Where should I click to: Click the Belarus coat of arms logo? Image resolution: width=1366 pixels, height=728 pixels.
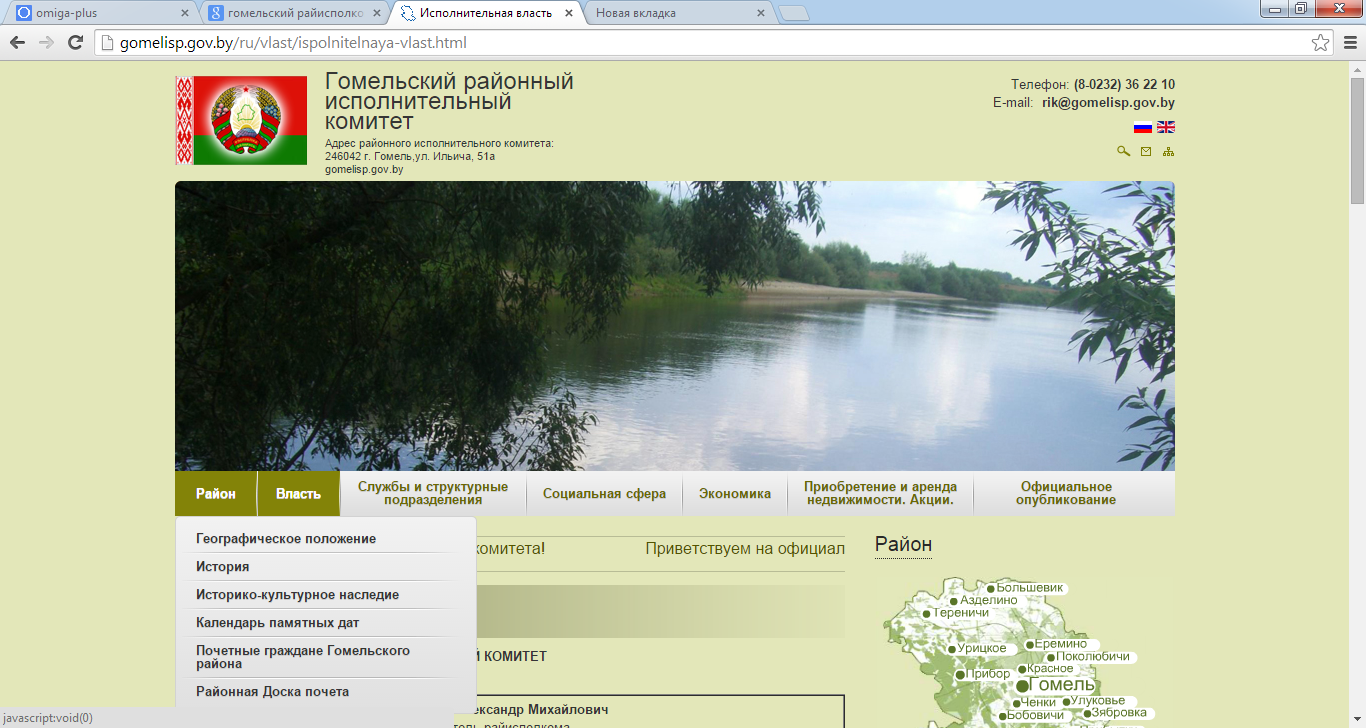coord(241,121)
